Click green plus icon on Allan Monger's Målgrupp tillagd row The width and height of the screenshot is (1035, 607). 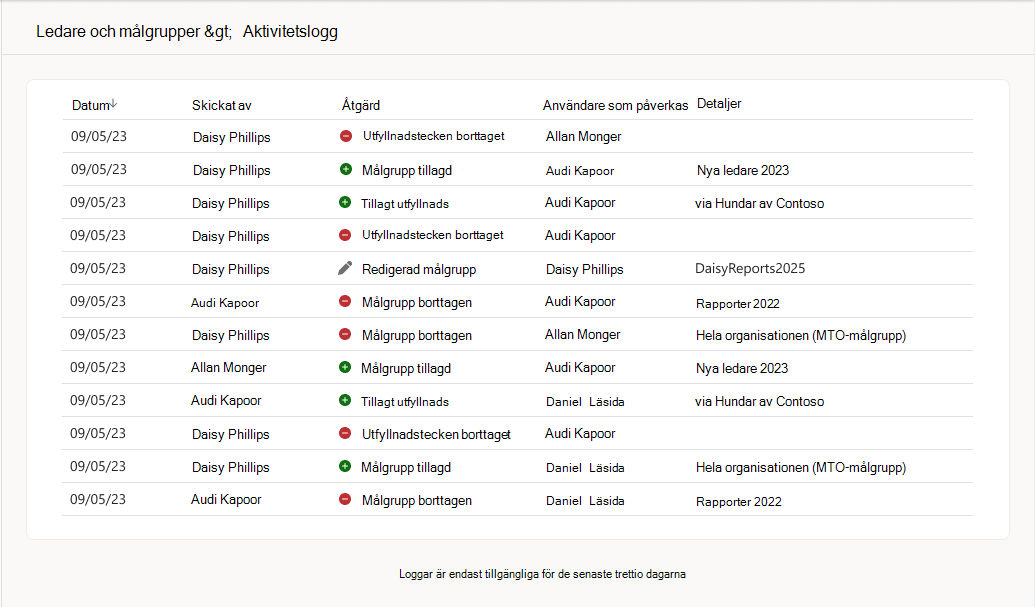tap(345, 367)
